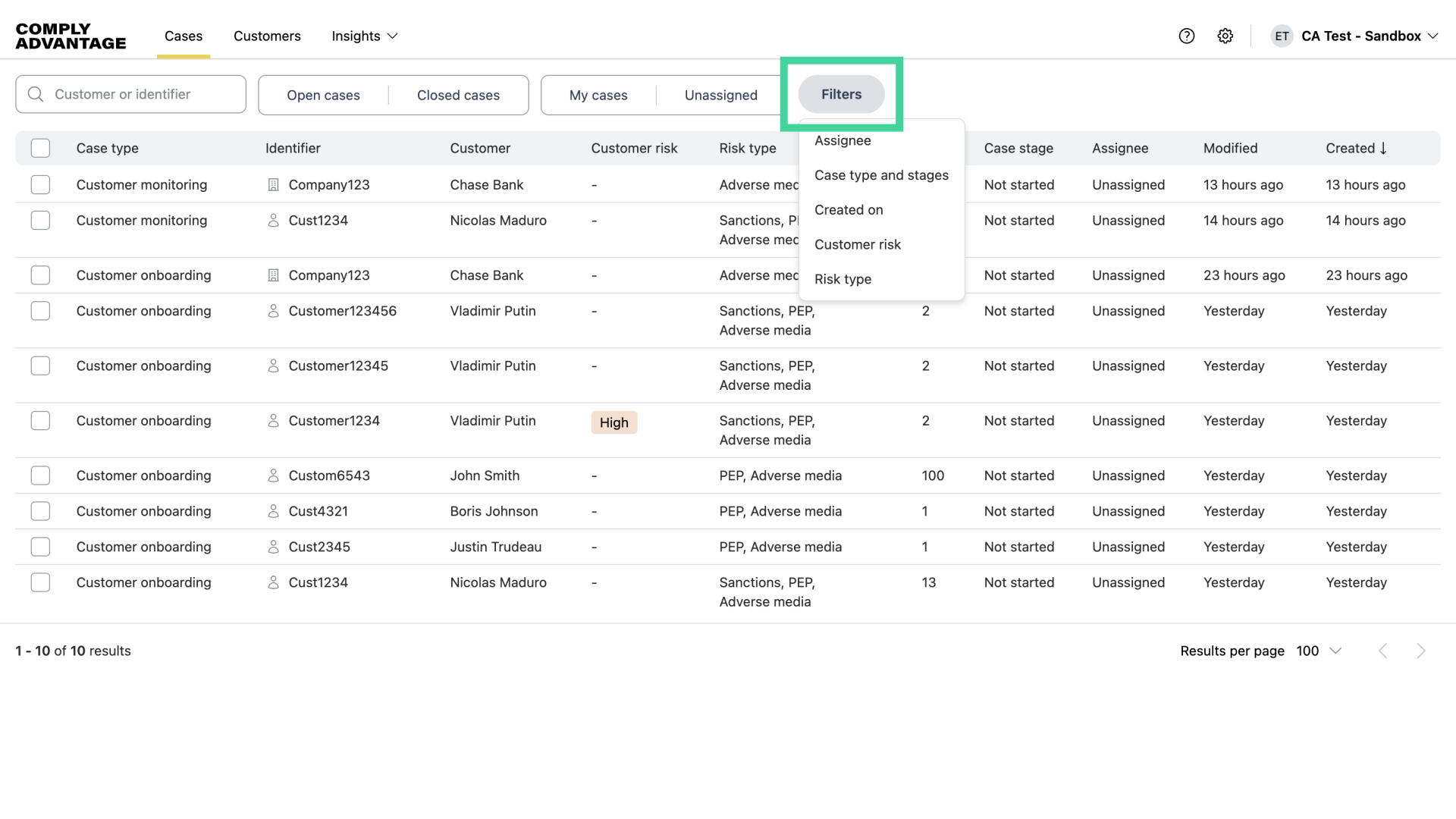Click the Closed cases button
This screenshot has height=819, width=1456.
pyautogui.click(x=458, y=95)
